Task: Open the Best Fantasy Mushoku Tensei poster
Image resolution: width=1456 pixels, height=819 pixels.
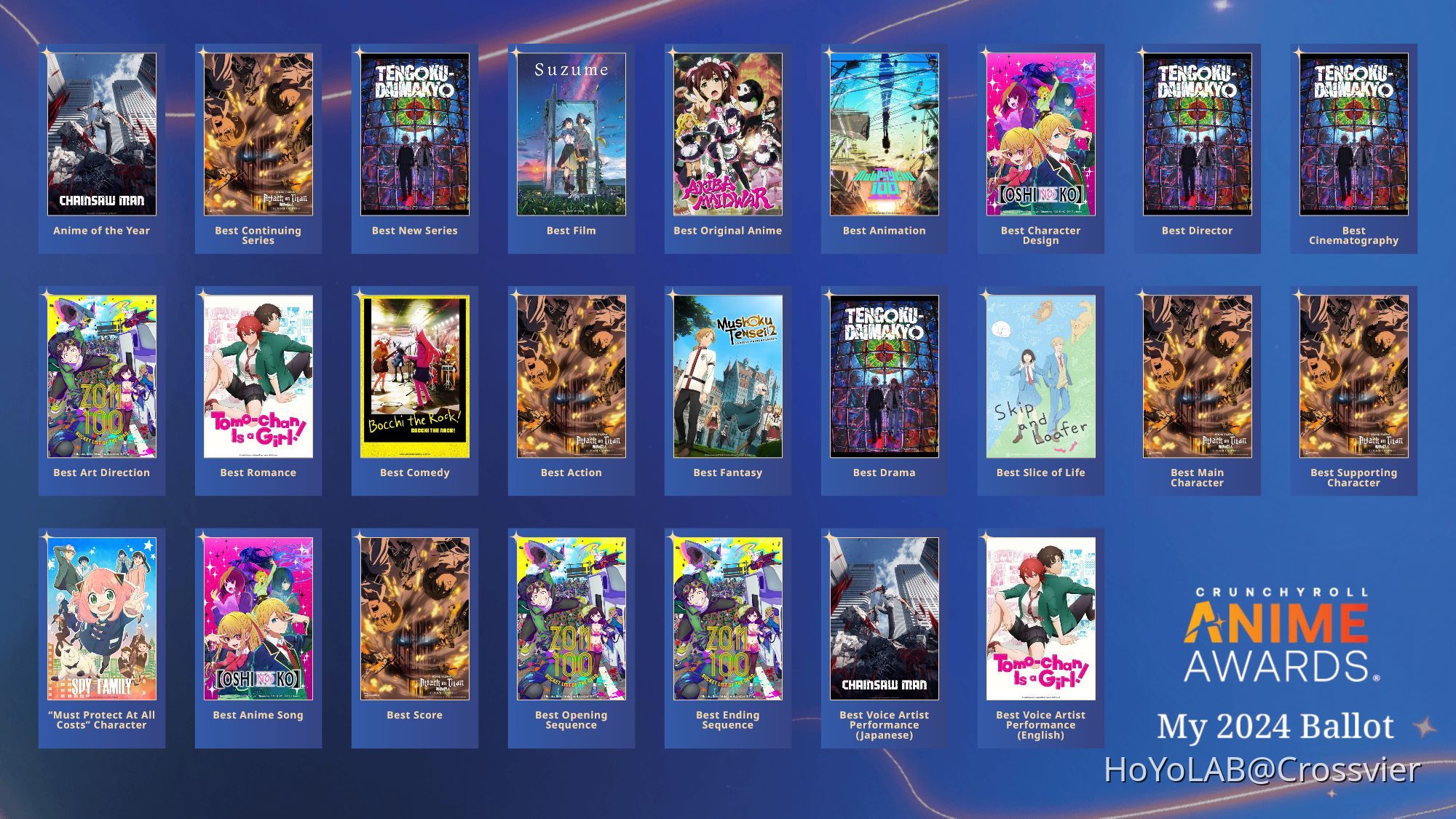Action: click(728, 376)
